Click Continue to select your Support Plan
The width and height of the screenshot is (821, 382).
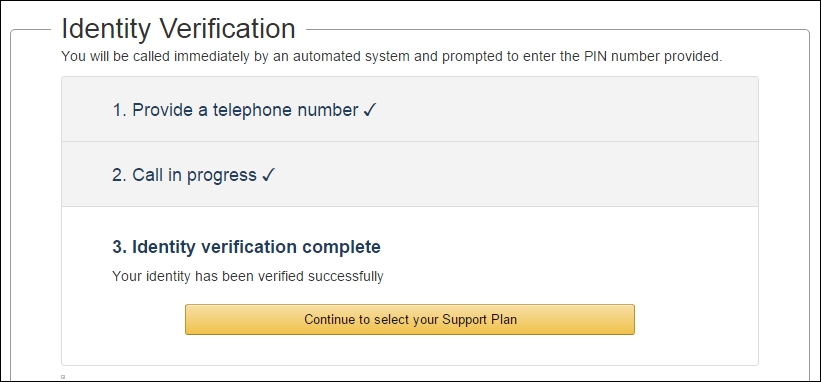(409, 319)
